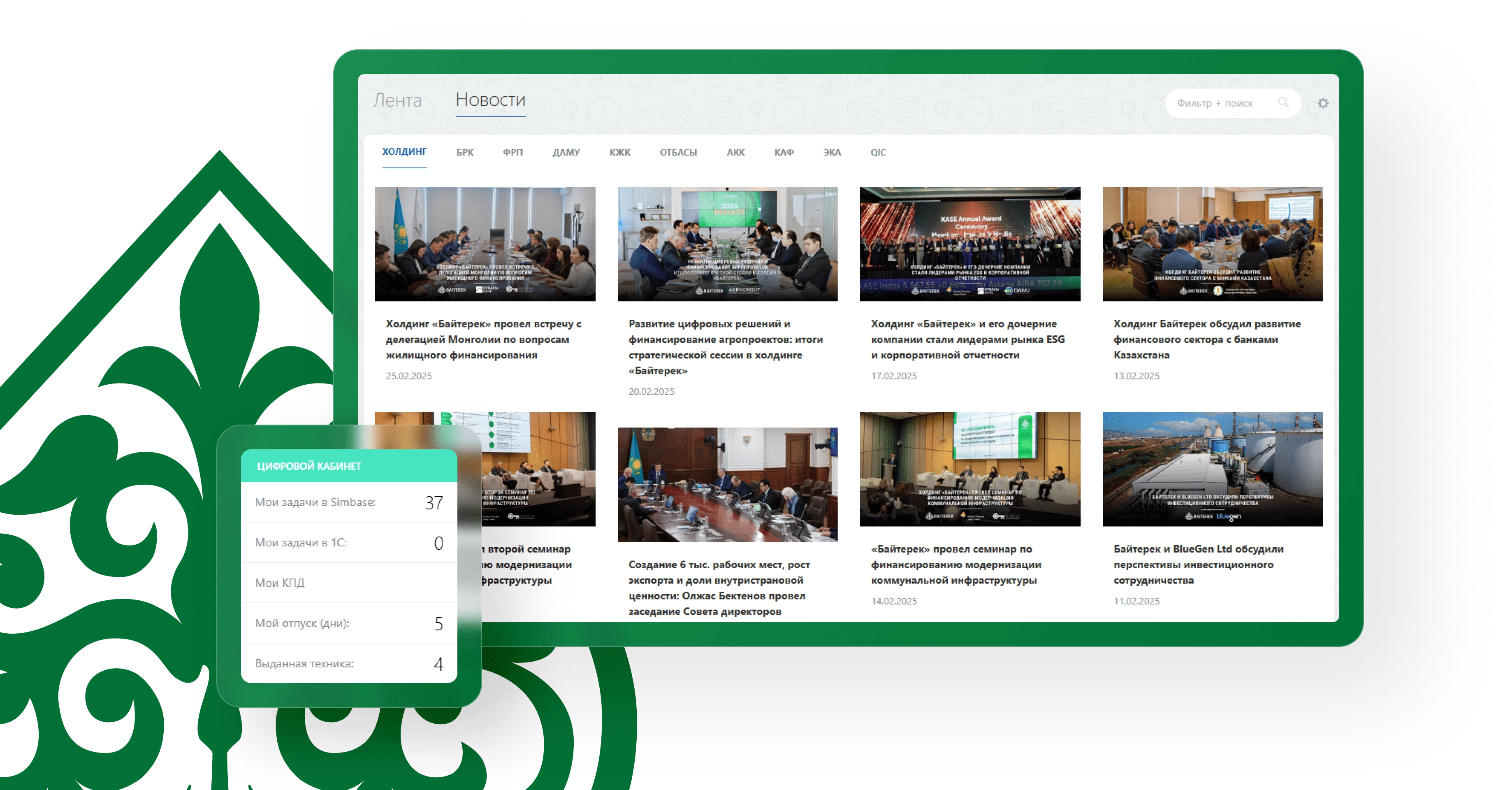This screenshot has height=790, width=1512.
Task: Open the ХОЛДИНГ news category
Action: pyautogui.click(x=404, y=151)
